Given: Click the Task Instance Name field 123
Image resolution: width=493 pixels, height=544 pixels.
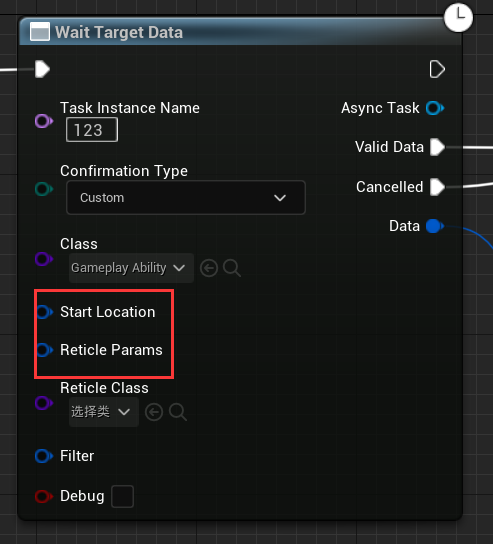Looking at the screenshot, I should [92, 130].
